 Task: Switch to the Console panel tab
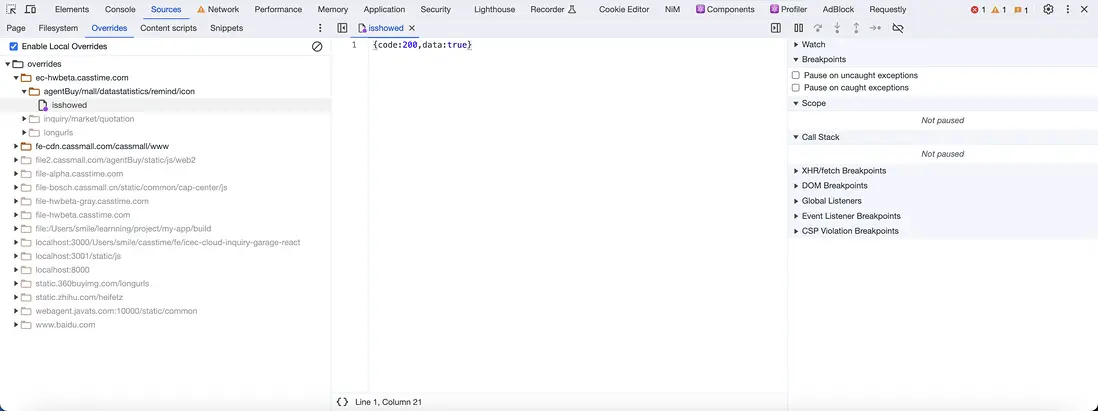coord(120,10)
